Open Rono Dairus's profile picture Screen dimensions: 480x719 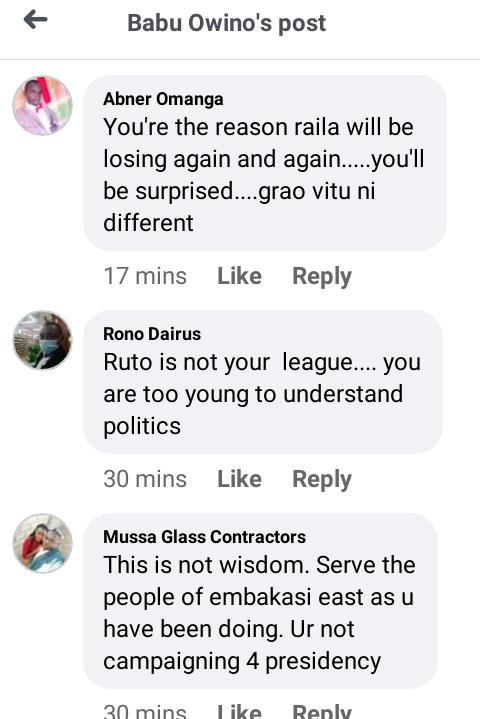coord(42,340)
